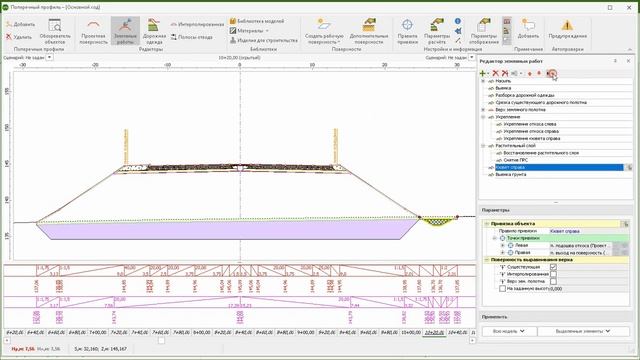The image size is (640, 360).
Task: Collapse Точки привязки node
Action: coord(495,238)
